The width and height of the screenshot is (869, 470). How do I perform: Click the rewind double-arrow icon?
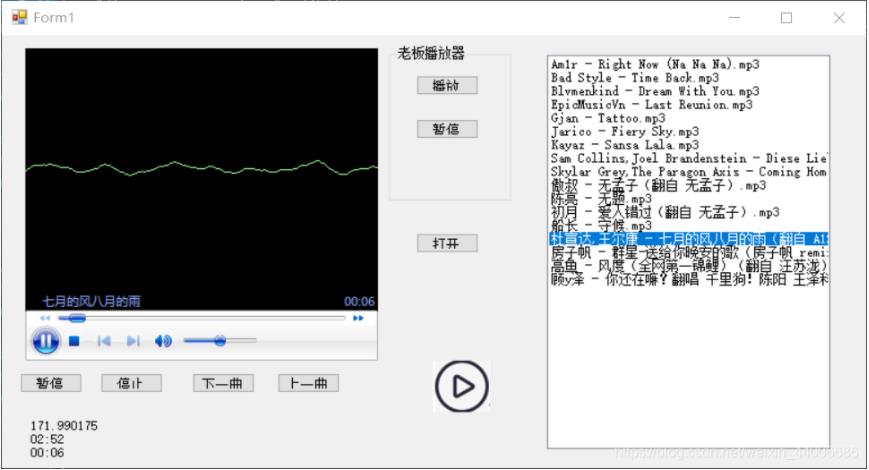pyautogui.click(x=45, y=318)
